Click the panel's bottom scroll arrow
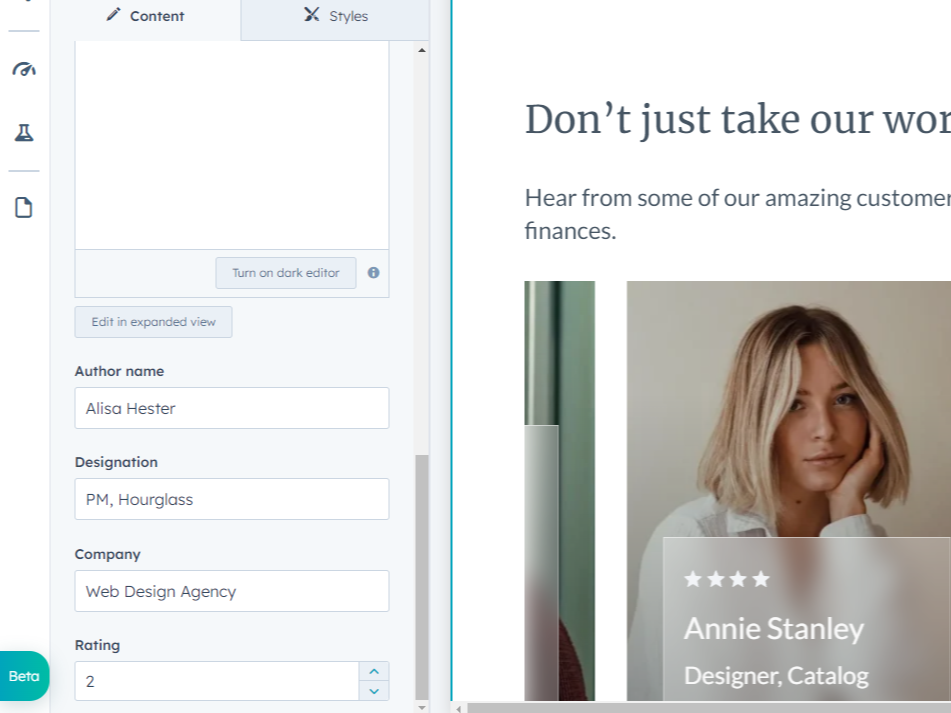951x713 pixels. click(421, 706)
